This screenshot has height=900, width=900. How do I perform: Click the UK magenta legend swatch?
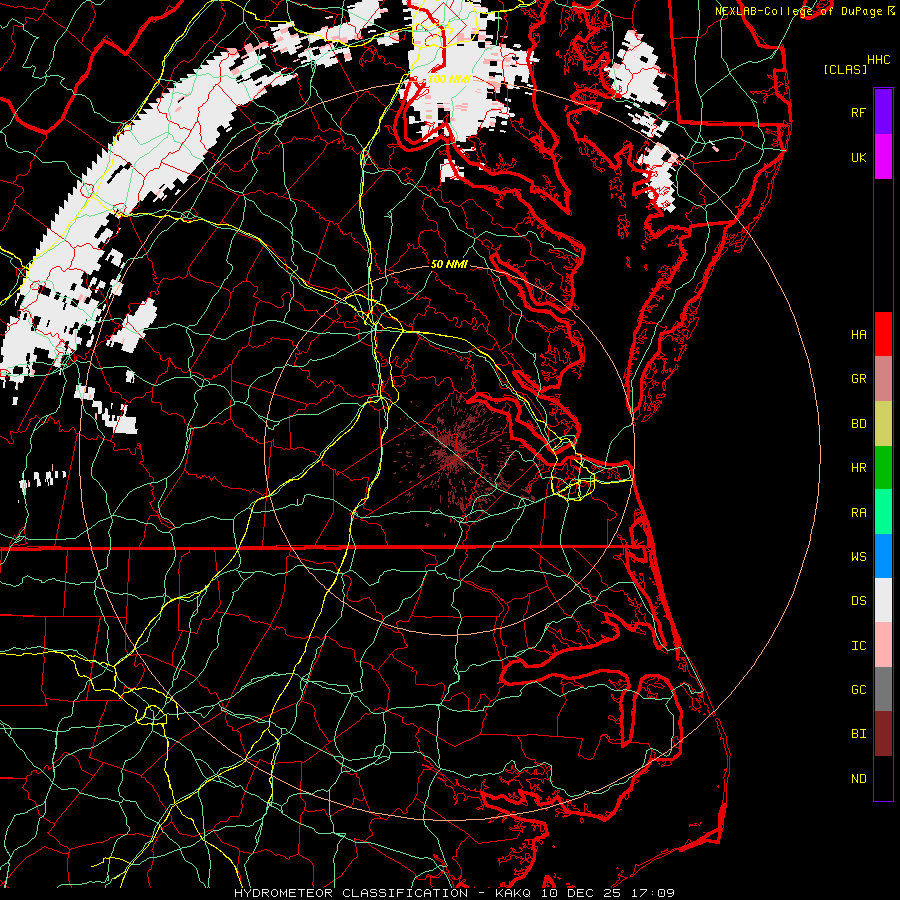[x=883, y=157]
